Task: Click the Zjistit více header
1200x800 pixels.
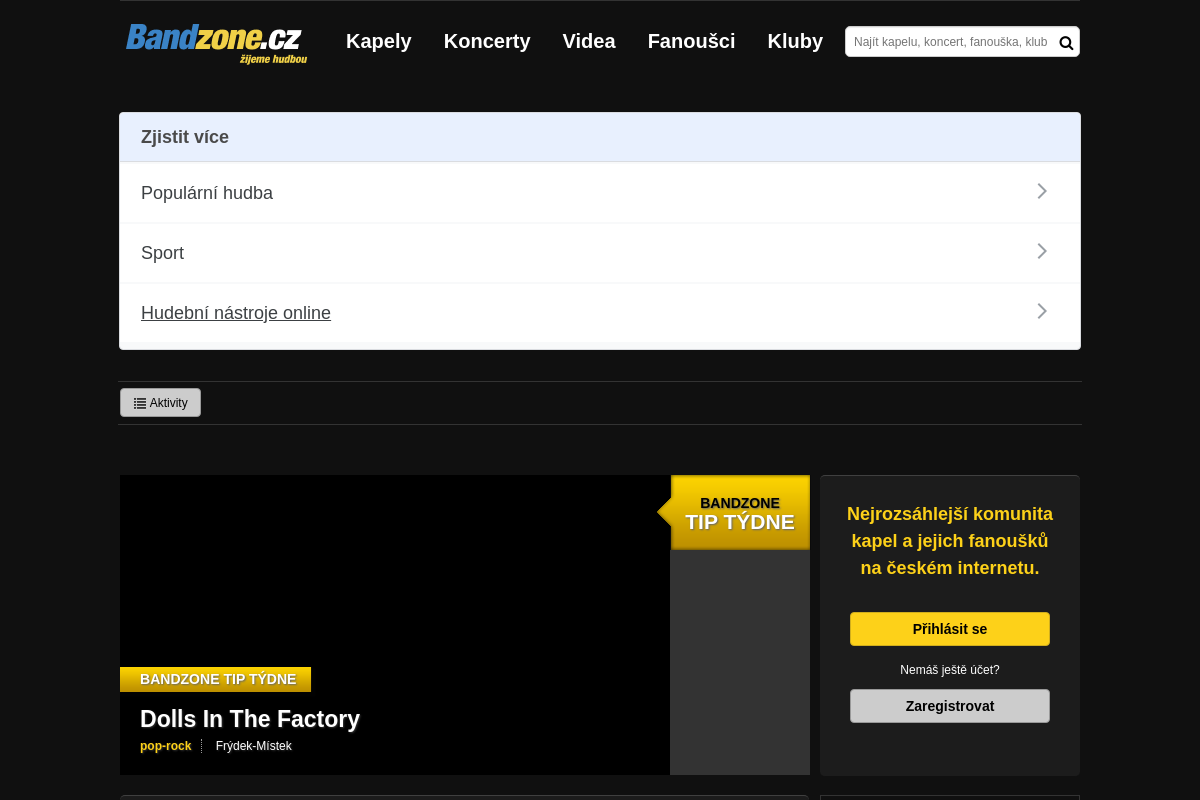Action: pyautogui.click(x=600, y=137)
